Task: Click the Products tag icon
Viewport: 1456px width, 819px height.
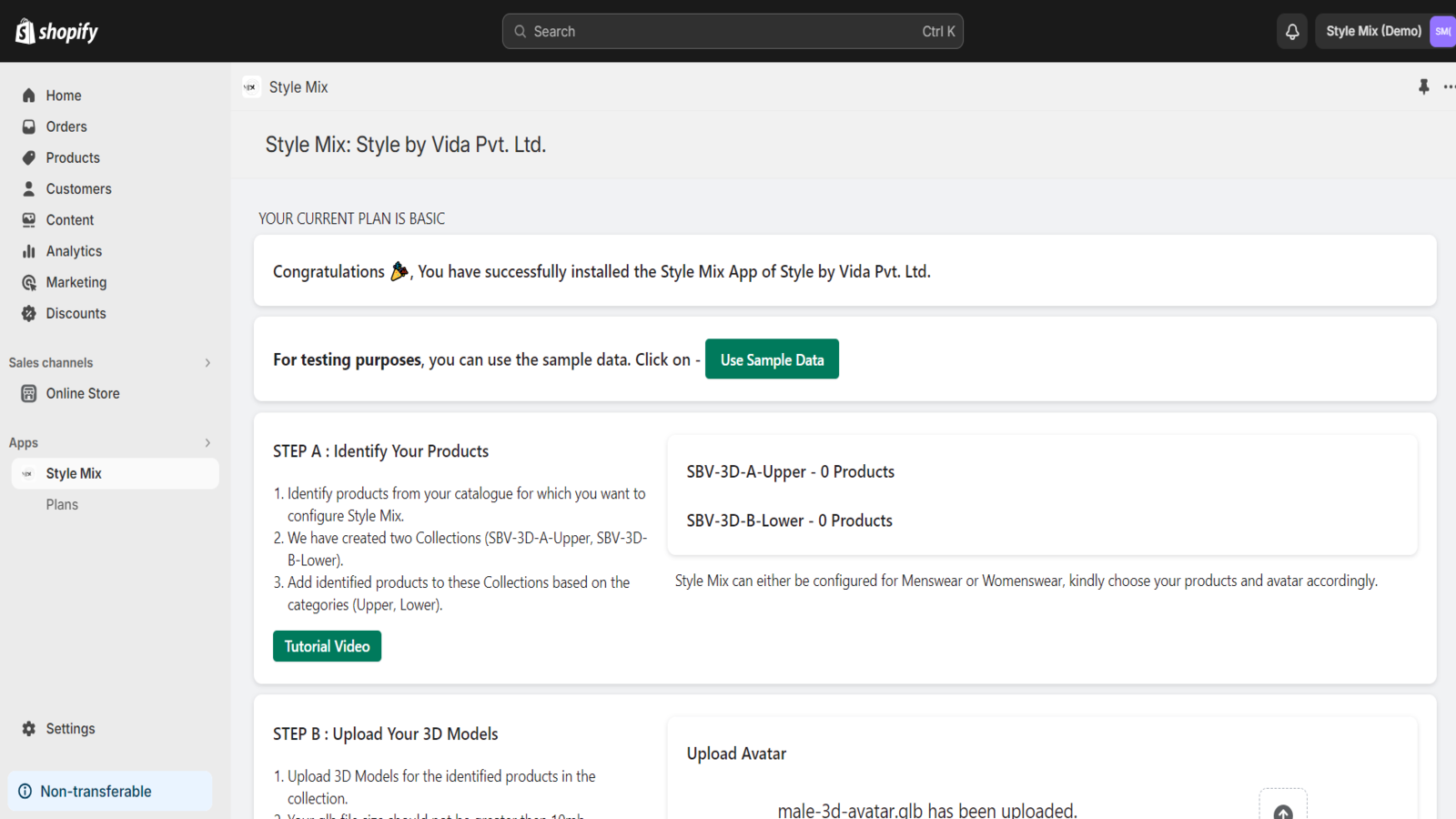Action: 29,157
